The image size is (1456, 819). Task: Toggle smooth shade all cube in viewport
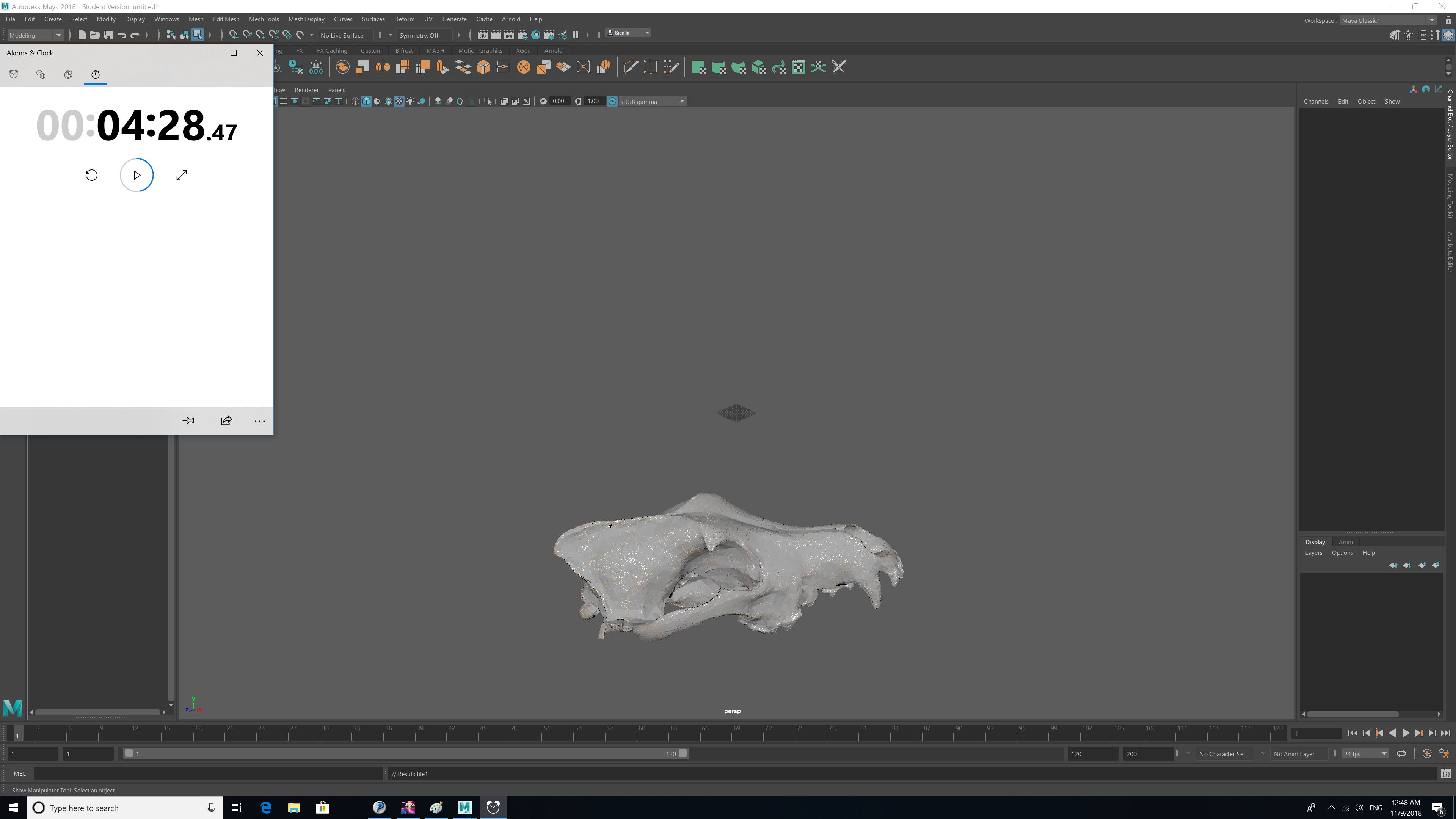pyautogui.click(x=366, y=101)
